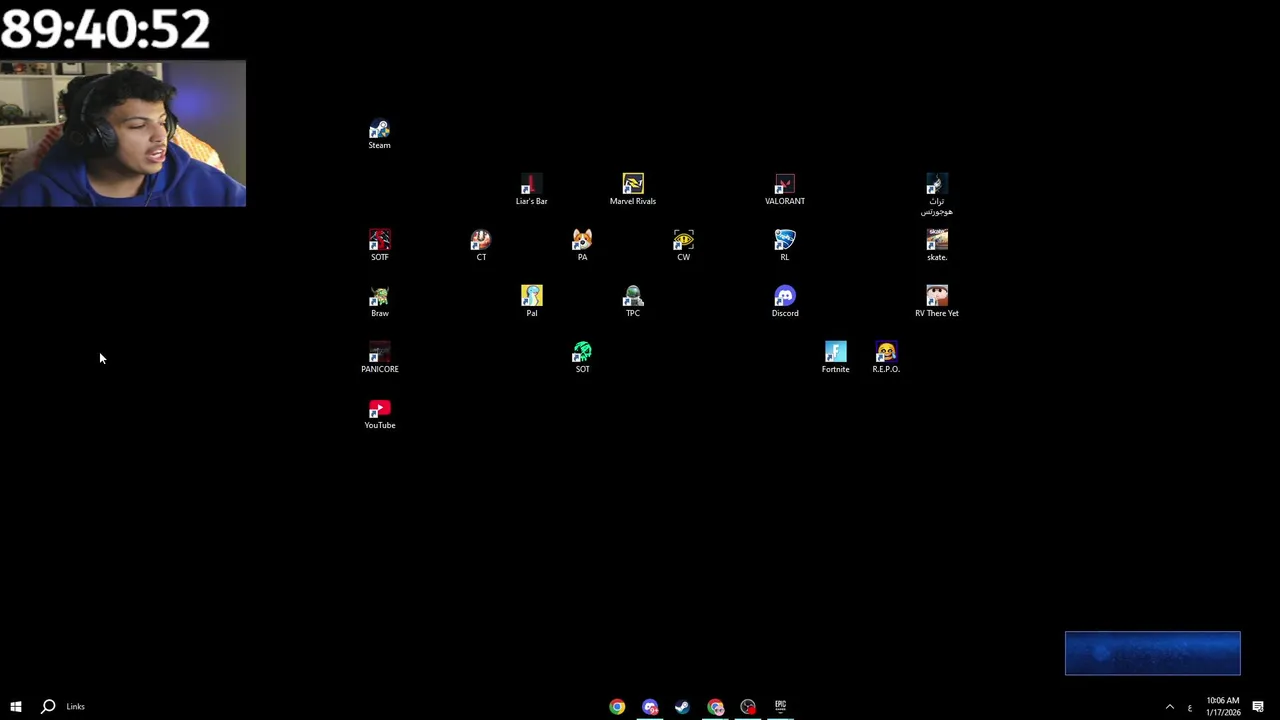This screenshot has width=1280, height=720.
Task: Click the PA fox desktop icon
Action: (582, 246)
